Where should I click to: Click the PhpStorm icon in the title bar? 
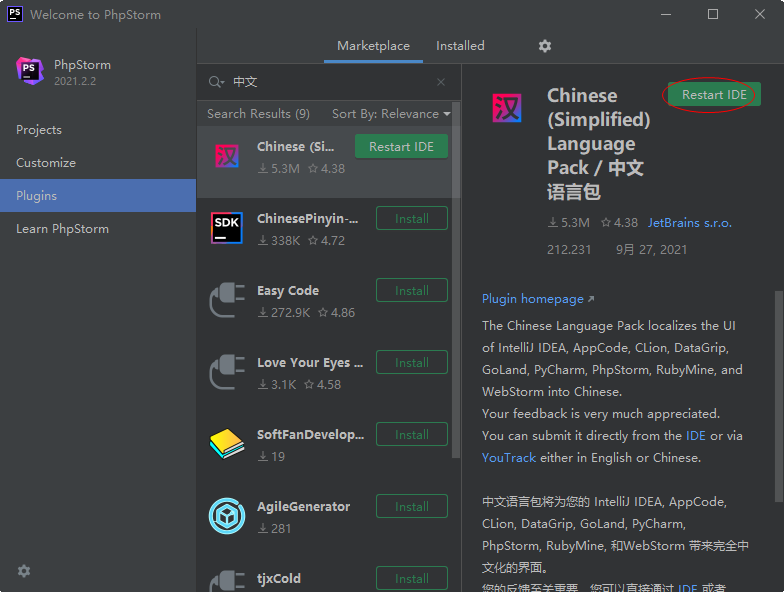pyautogui.click(x=14, y=14)
